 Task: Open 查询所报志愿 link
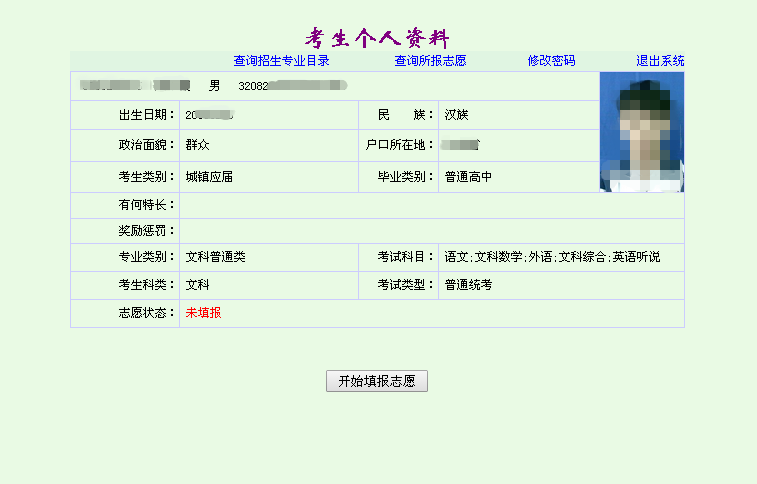click(430, 61)
